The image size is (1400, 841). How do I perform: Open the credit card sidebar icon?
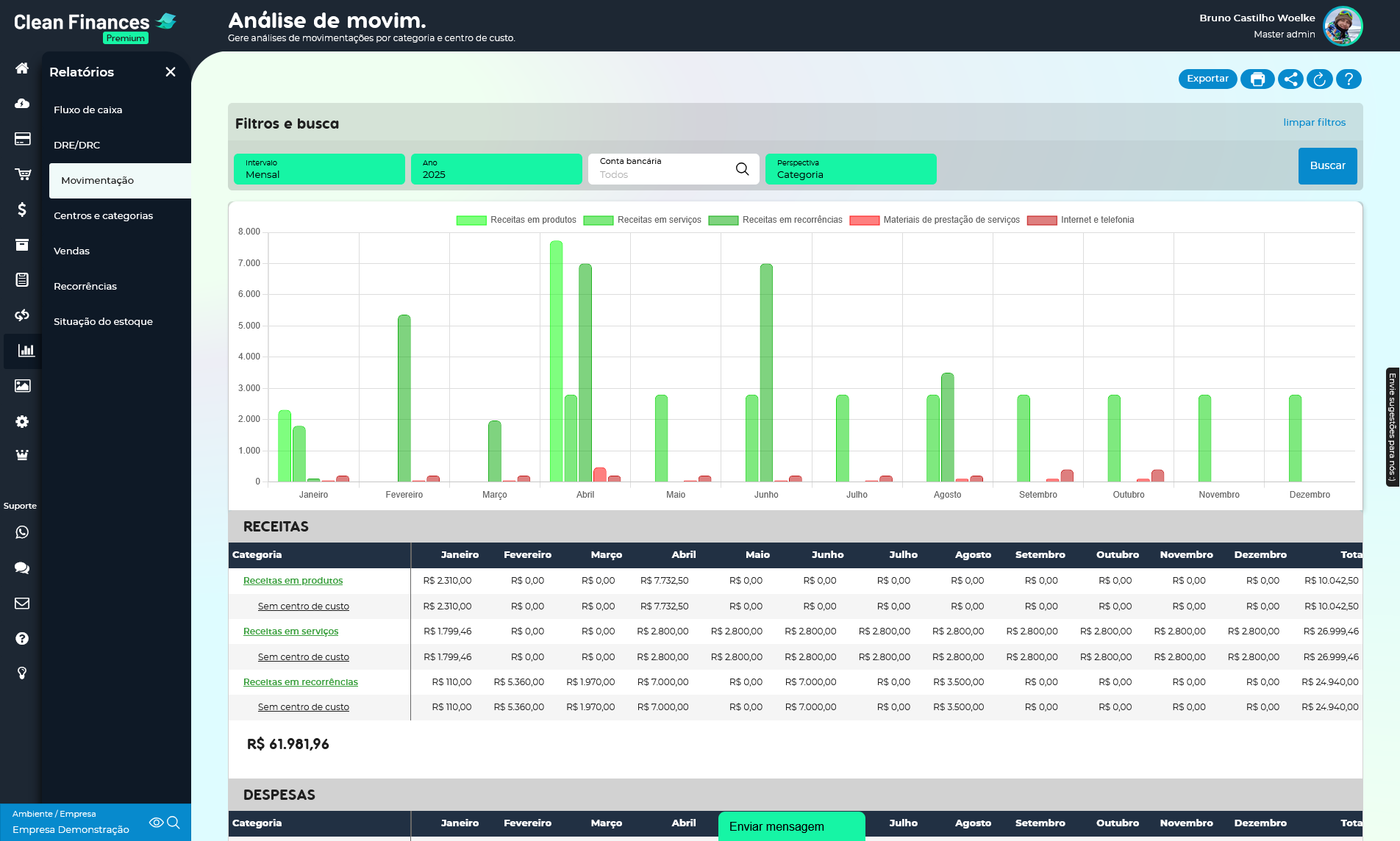(22, 139)
